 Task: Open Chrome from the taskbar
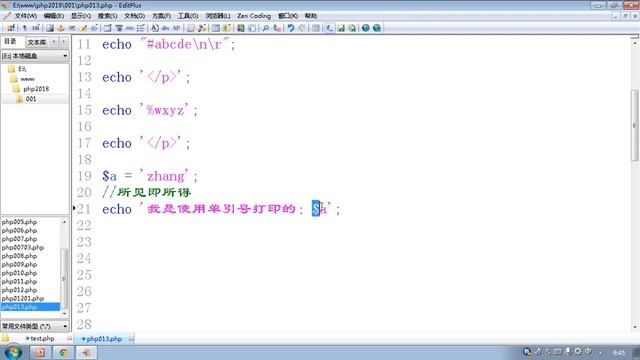point(63,352)
